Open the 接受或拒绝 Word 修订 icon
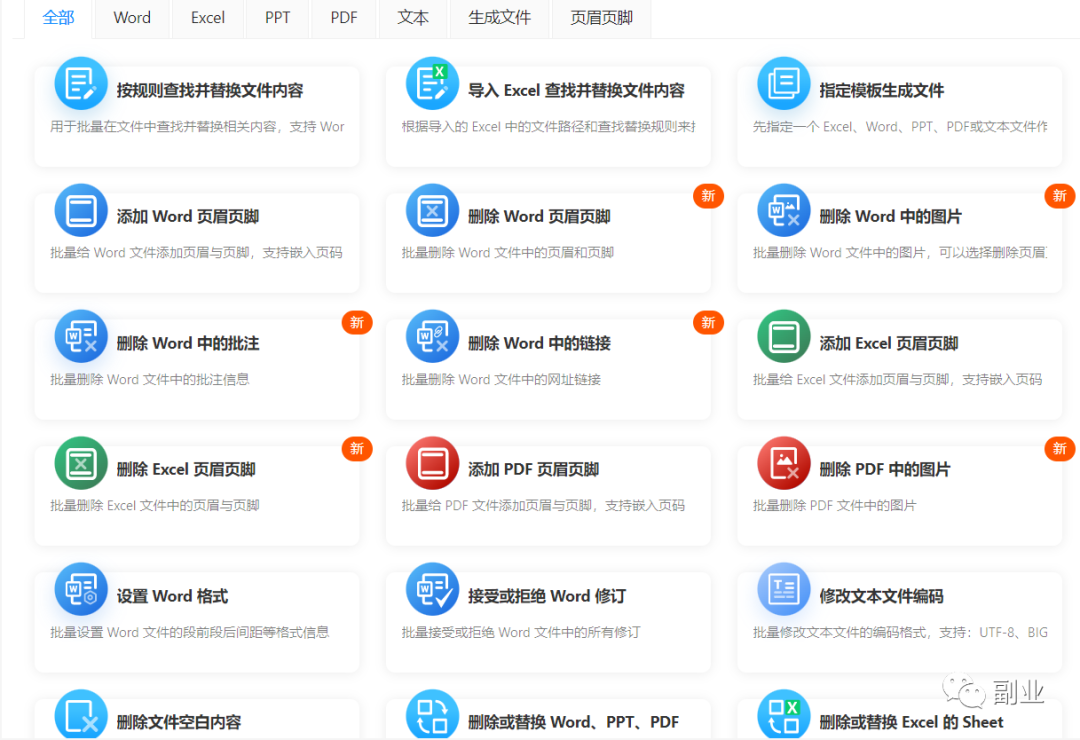 click(x=431, y=589)
